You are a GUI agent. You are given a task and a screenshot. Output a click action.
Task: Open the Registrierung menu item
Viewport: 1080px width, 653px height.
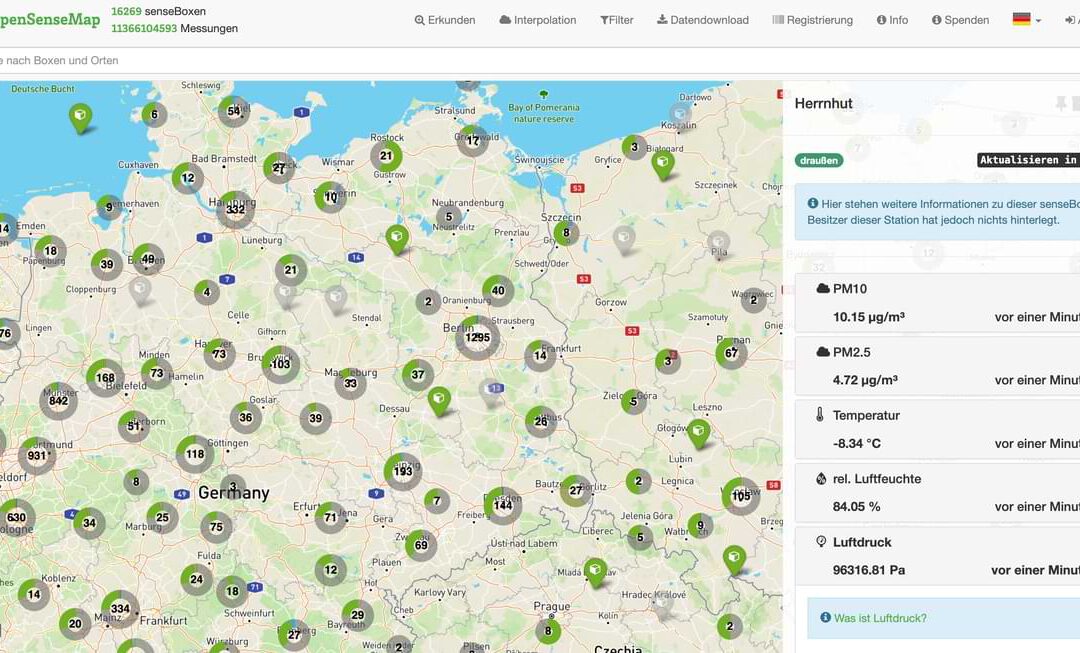[813, 20]
